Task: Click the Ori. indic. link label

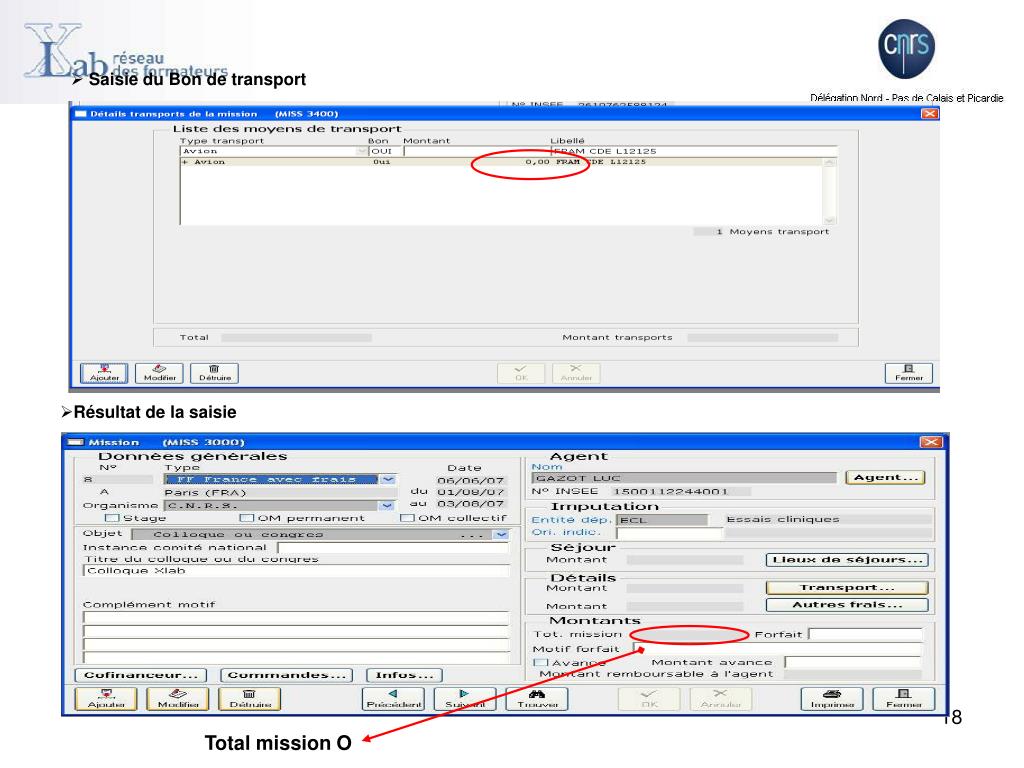Action: [x=566, y=532]
